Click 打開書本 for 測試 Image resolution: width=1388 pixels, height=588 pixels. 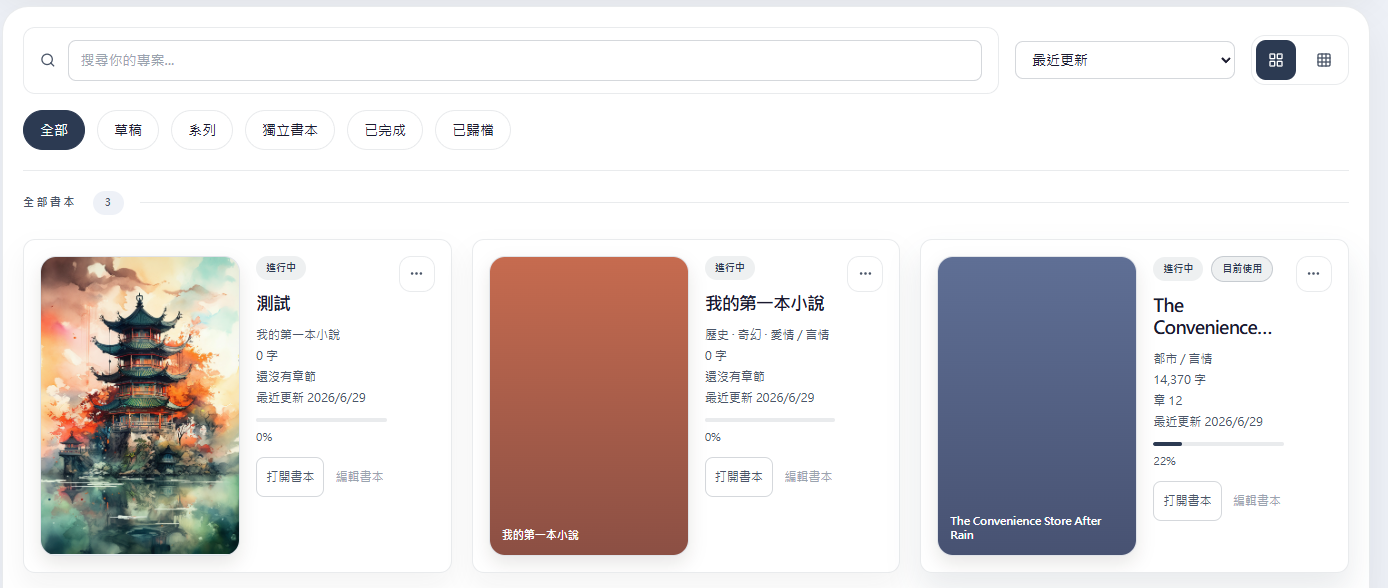290,477
